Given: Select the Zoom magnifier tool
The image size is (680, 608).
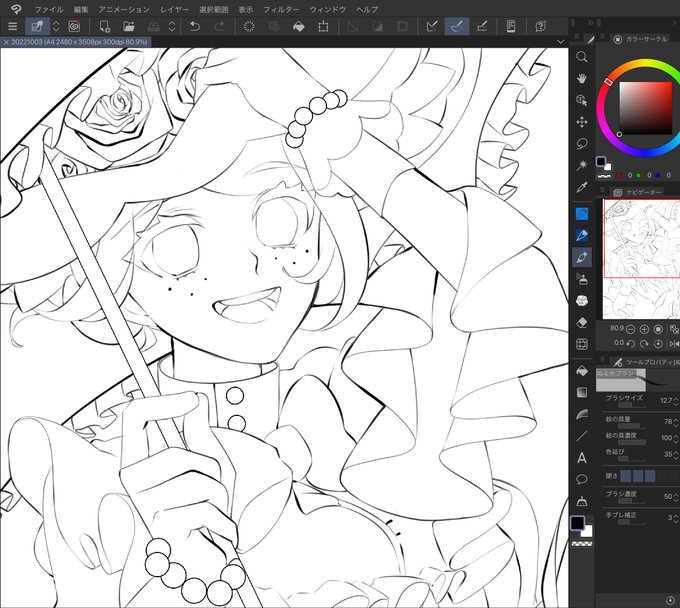Looking at the screenshot, I should (x=582, y=57).
